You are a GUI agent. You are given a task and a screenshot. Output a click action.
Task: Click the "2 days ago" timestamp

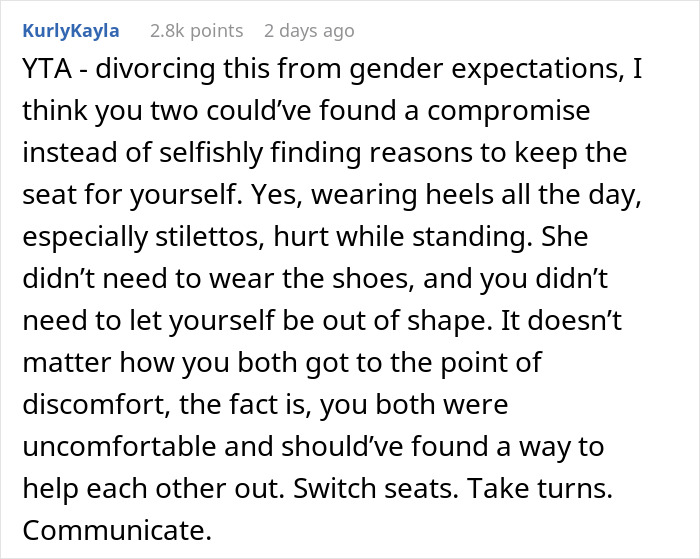(304, 31)
